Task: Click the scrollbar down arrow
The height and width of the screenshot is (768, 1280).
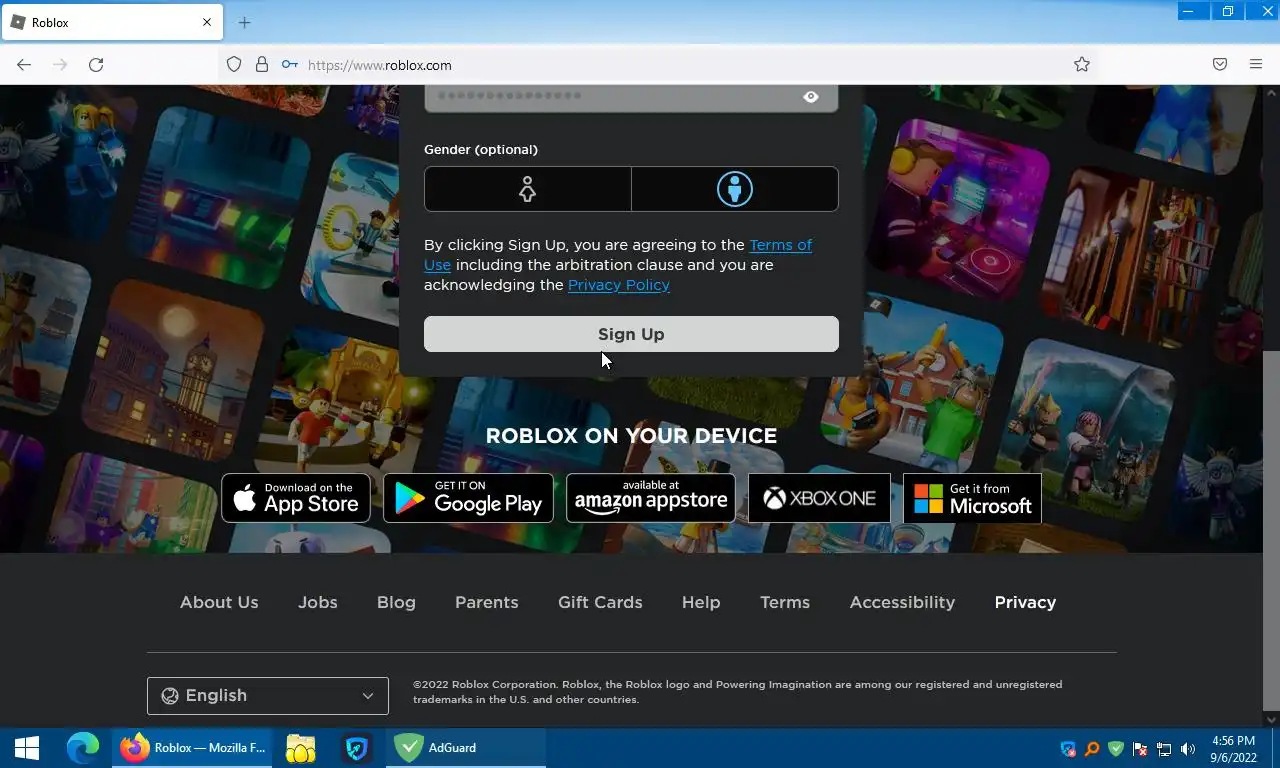Action: point(1271,719)
